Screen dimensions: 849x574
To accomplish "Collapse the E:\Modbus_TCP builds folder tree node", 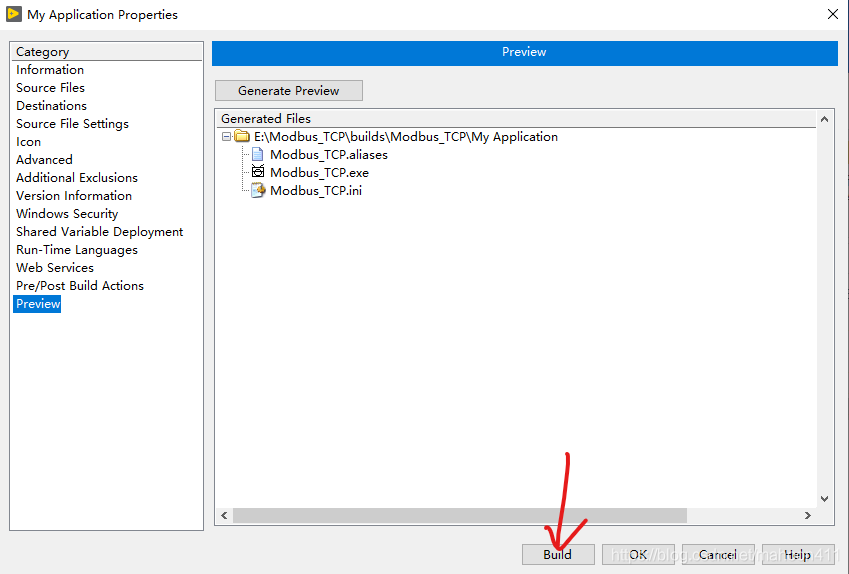I will click(226, 136).
